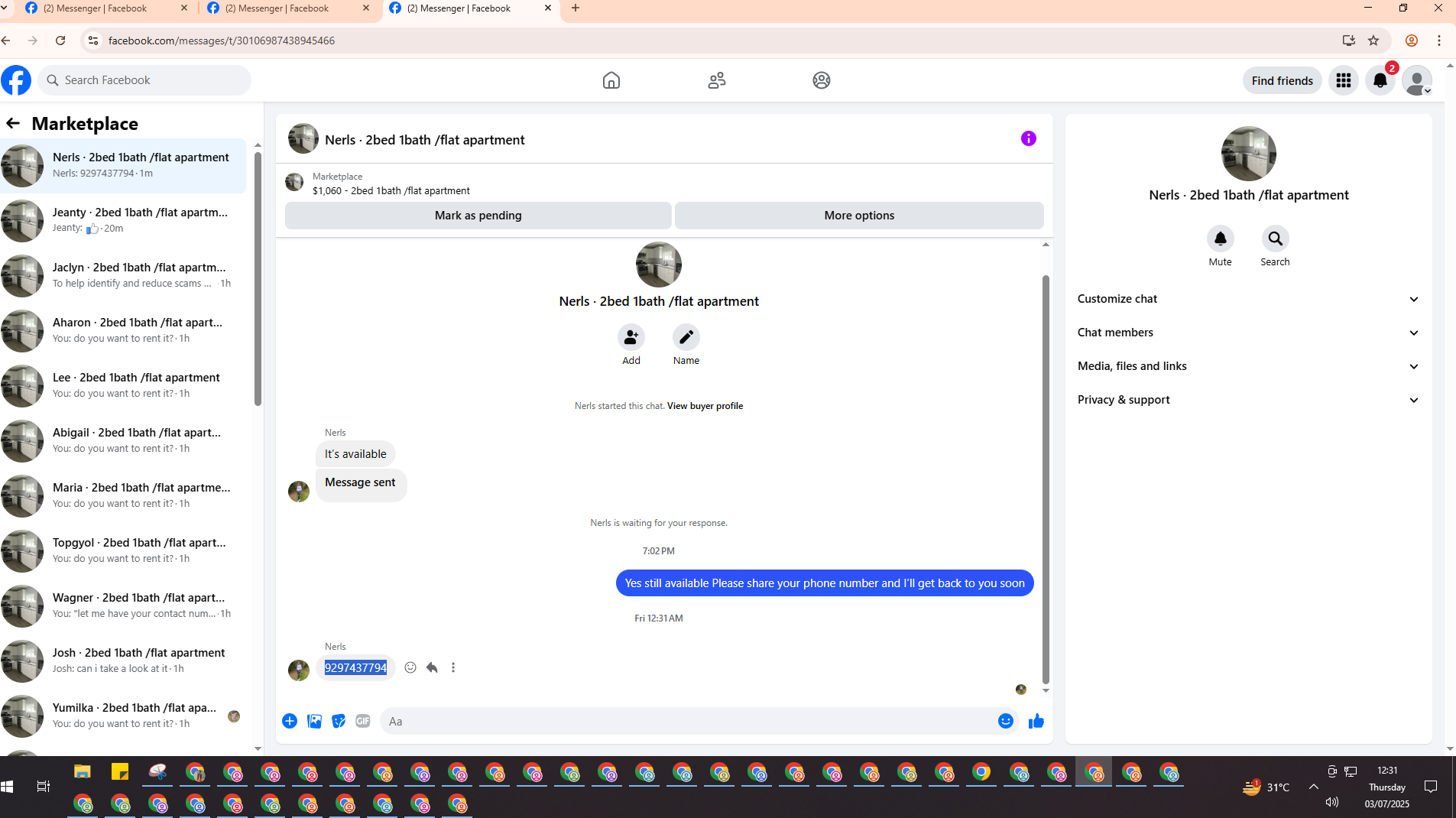The height and width of the screenshot is (818, 1456).
Task: Search in conversation using magnifier icon
Action: click(x=1275, y=239)
